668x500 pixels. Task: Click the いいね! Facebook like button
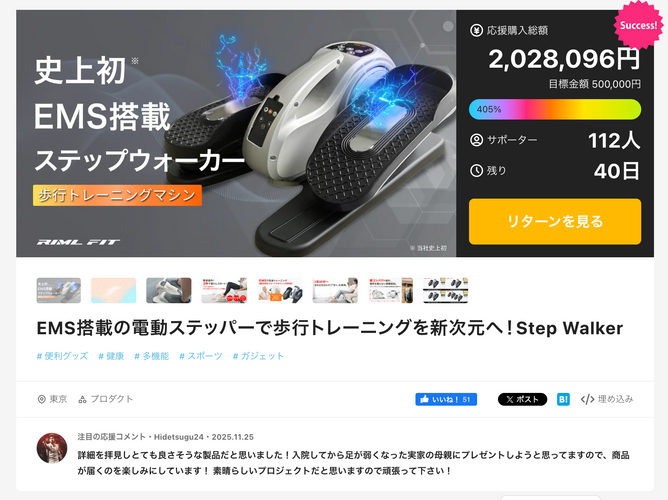pos(446,399)
